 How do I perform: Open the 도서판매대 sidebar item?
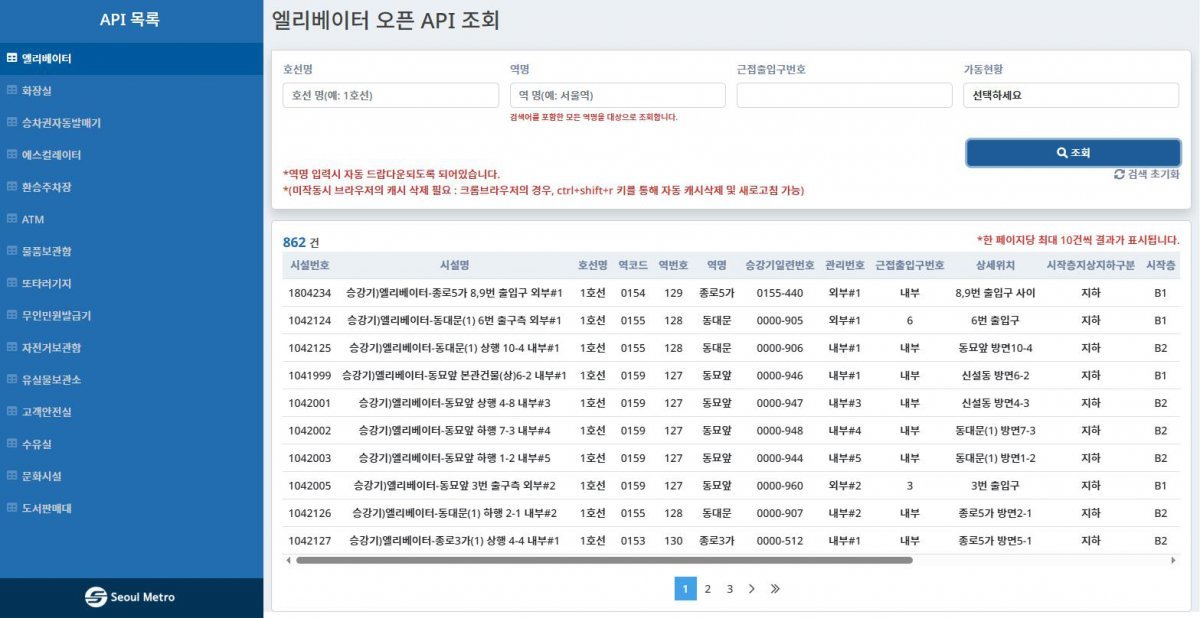(47, 508)
